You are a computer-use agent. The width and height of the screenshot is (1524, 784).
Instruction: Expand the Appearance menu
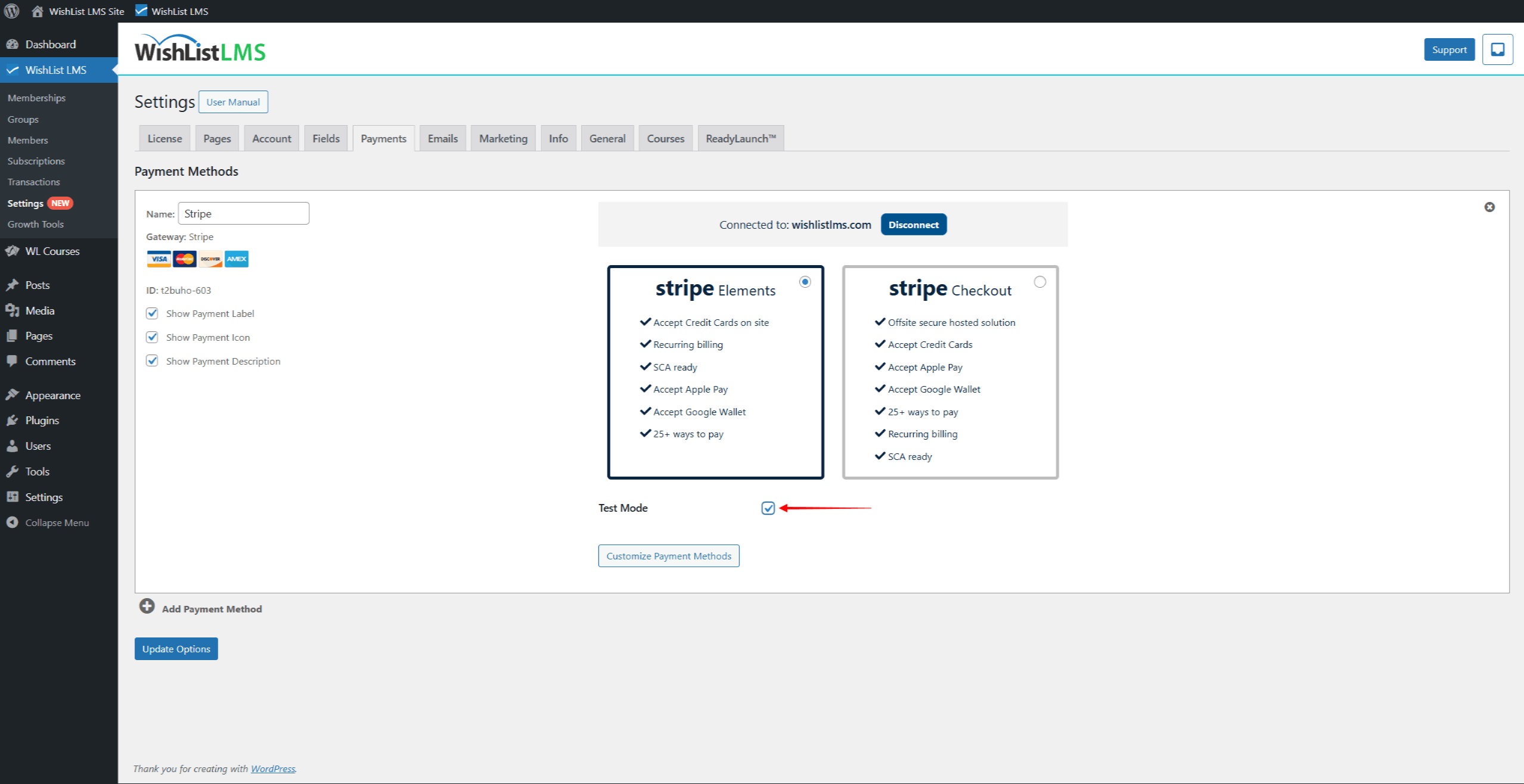52,394
